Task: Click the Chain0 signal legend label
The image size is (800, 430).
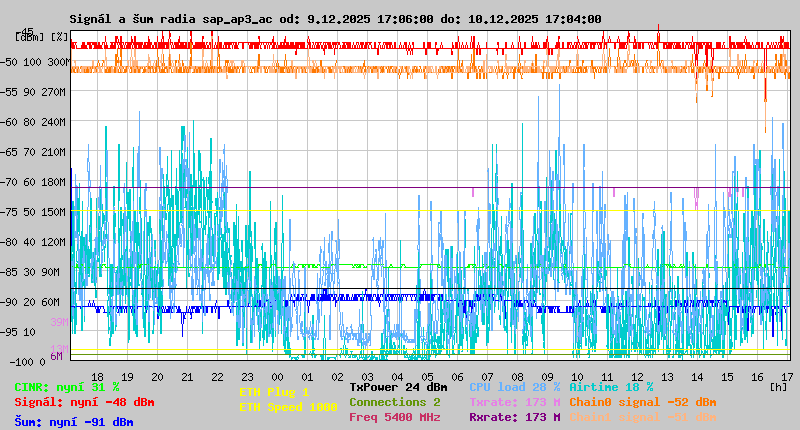Action: point(642,402)
